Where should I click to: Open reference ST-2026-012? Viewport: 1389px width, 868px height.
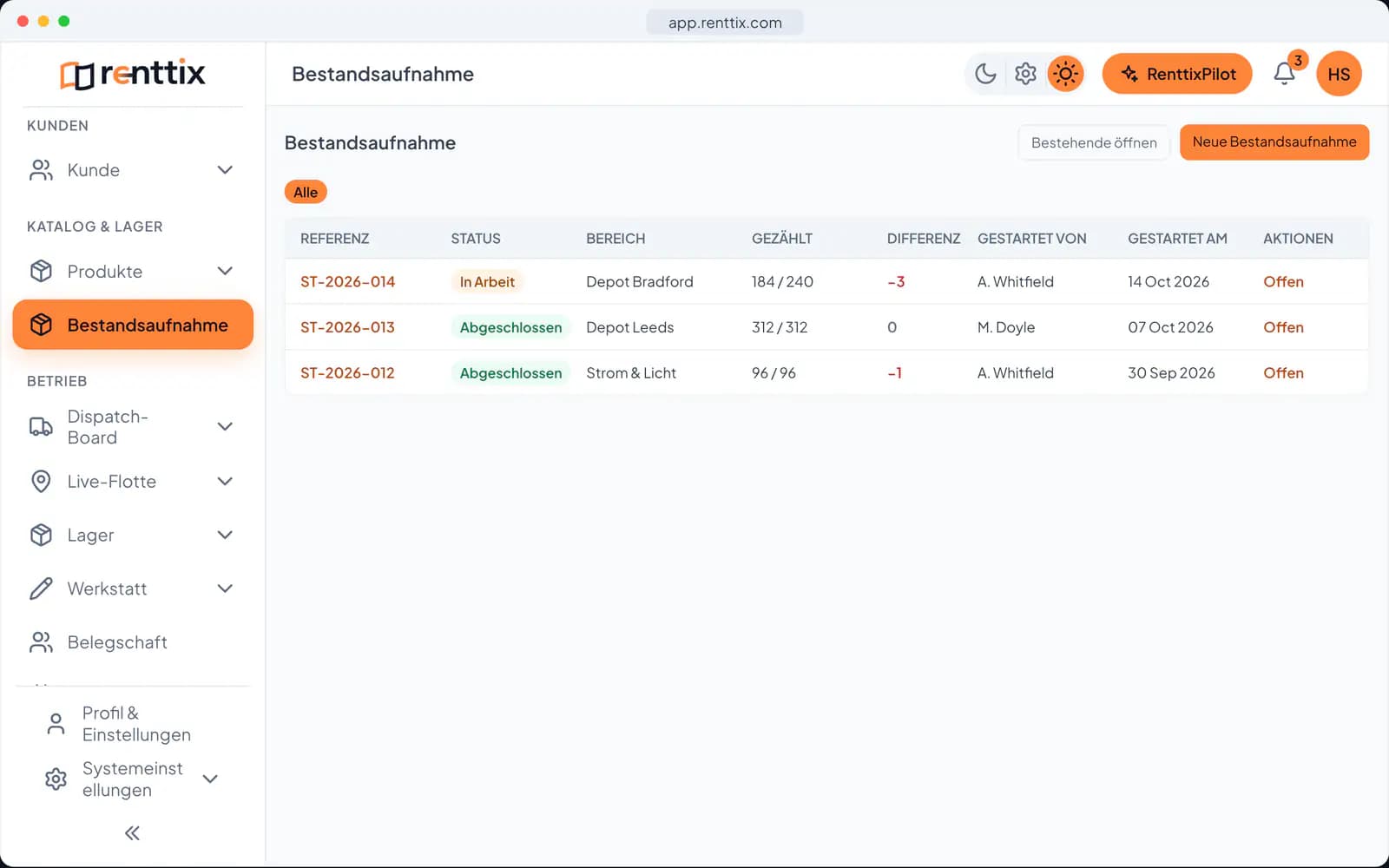(347, 373)
